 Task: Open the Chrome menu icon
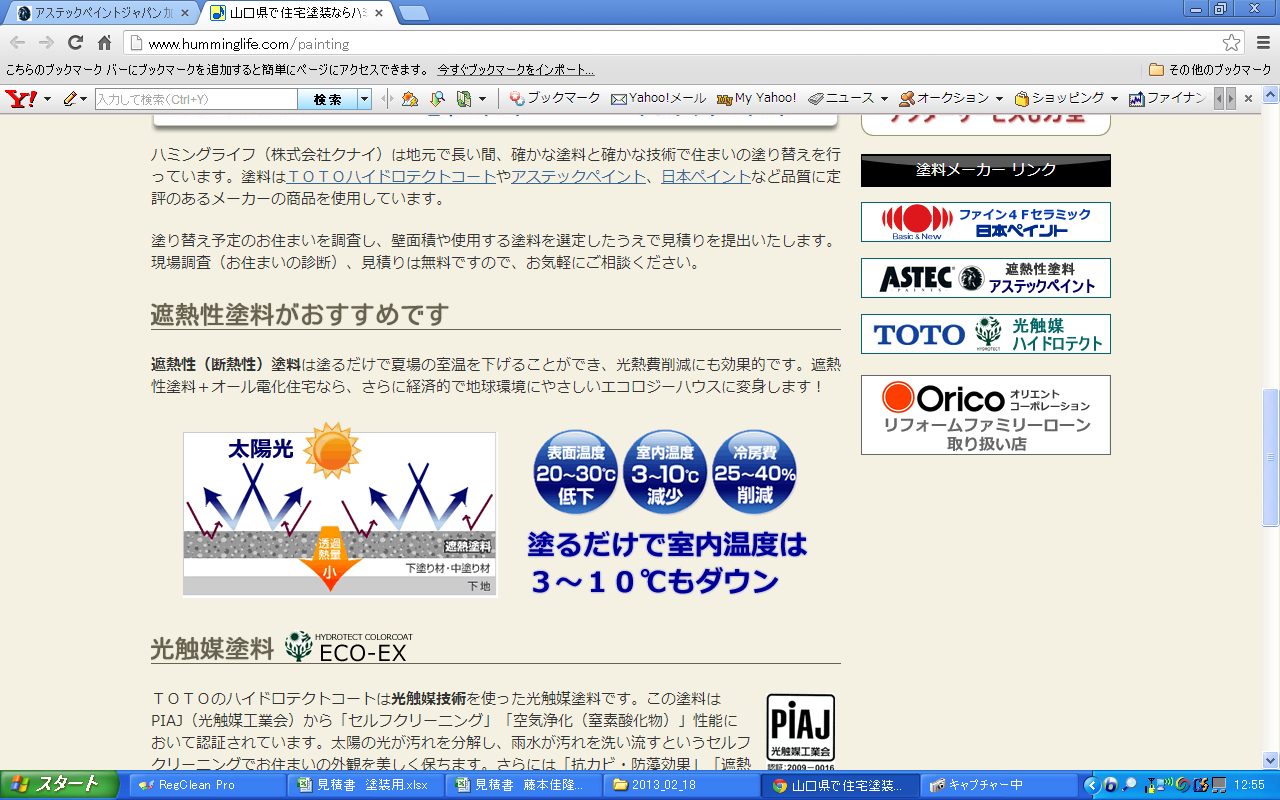(x=1261, y=43)
